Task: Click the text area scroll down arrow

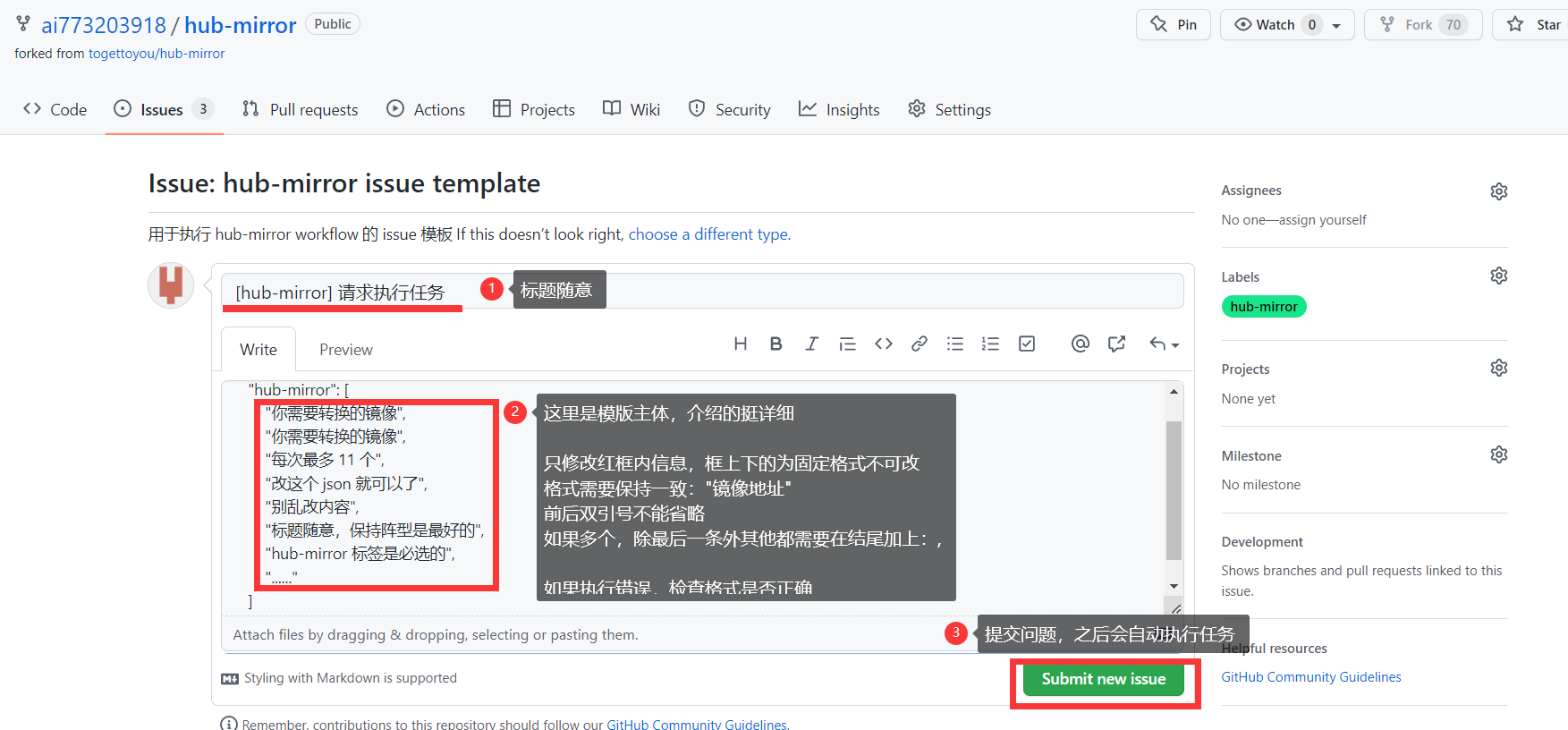Action: click(1174, 586)
